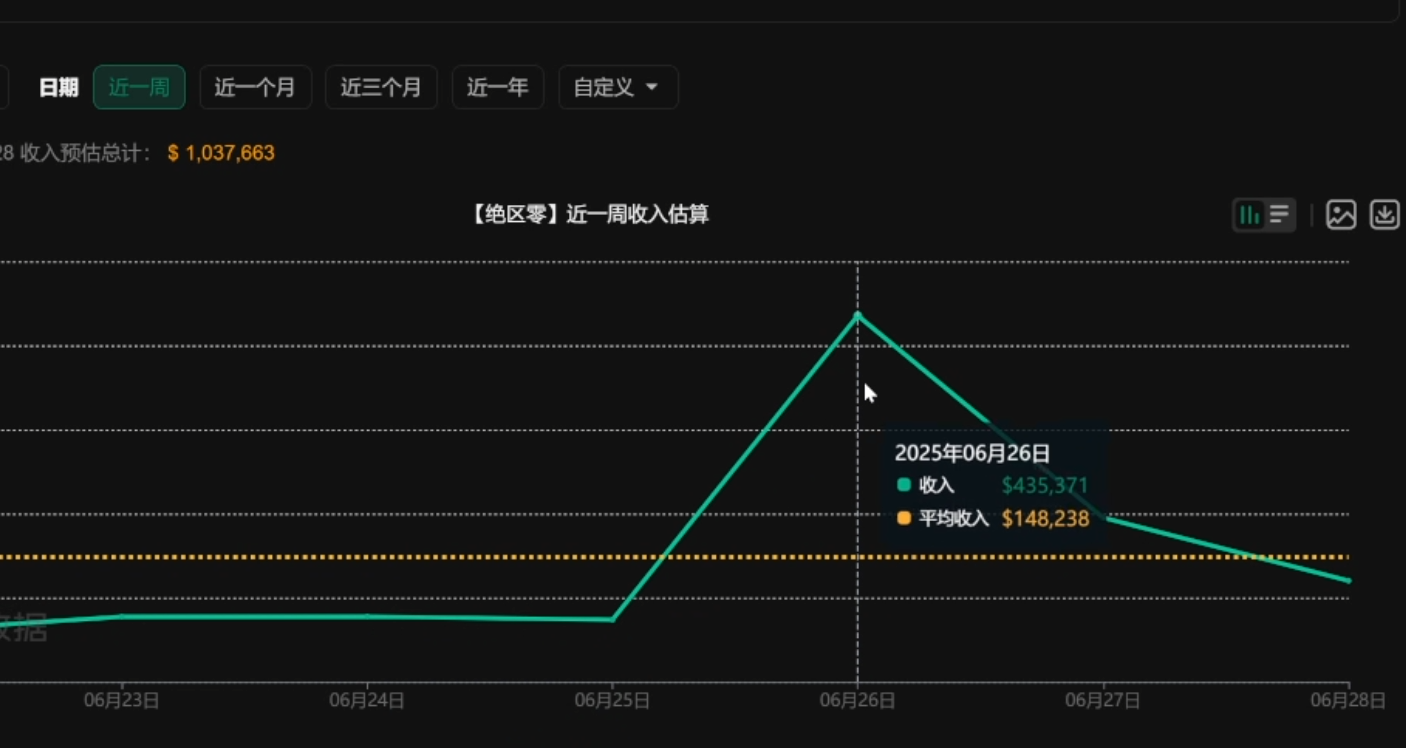This screenshot has height=748, width=1406.
Task: Click the 06月24日 axis label
Action: tap(367, 700)
